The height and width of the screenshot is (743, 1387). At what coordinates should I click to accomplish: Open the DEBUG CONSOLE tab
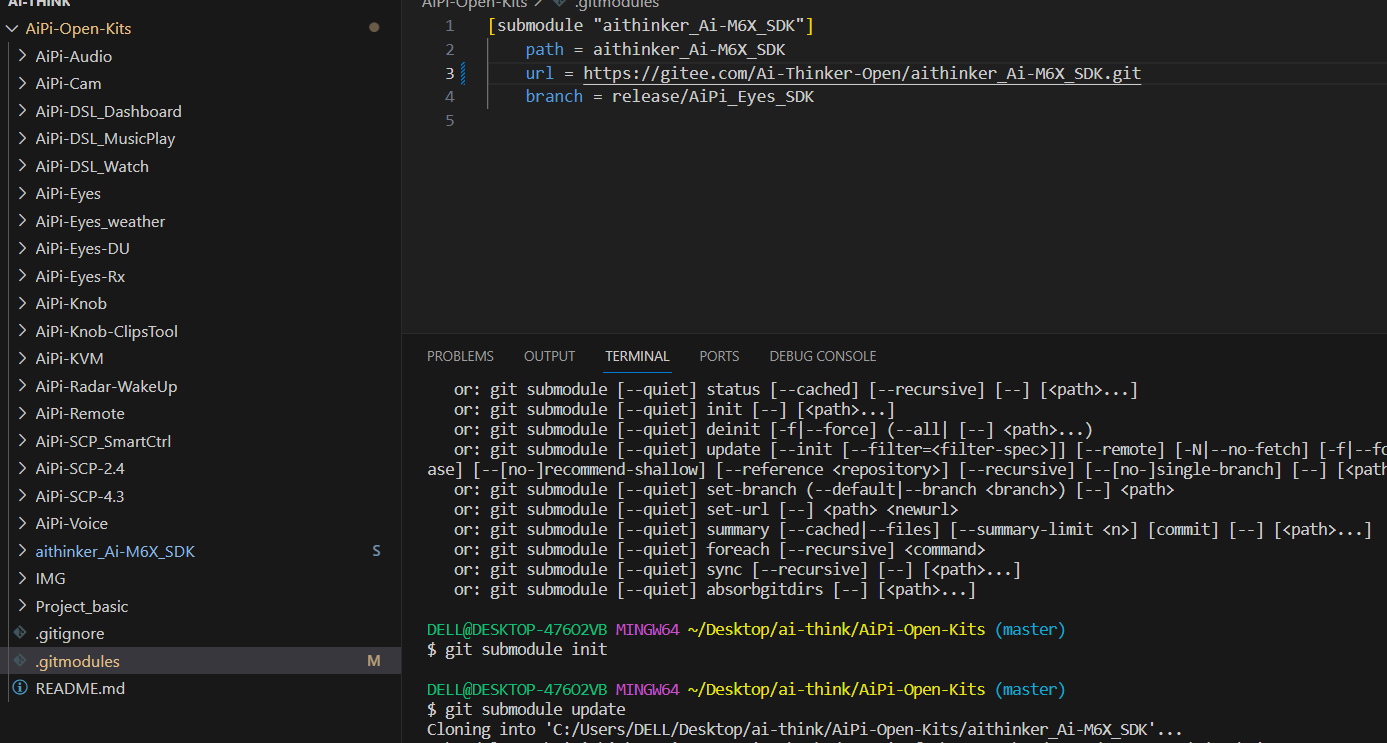pyautogui.click(x=822, y=356)
